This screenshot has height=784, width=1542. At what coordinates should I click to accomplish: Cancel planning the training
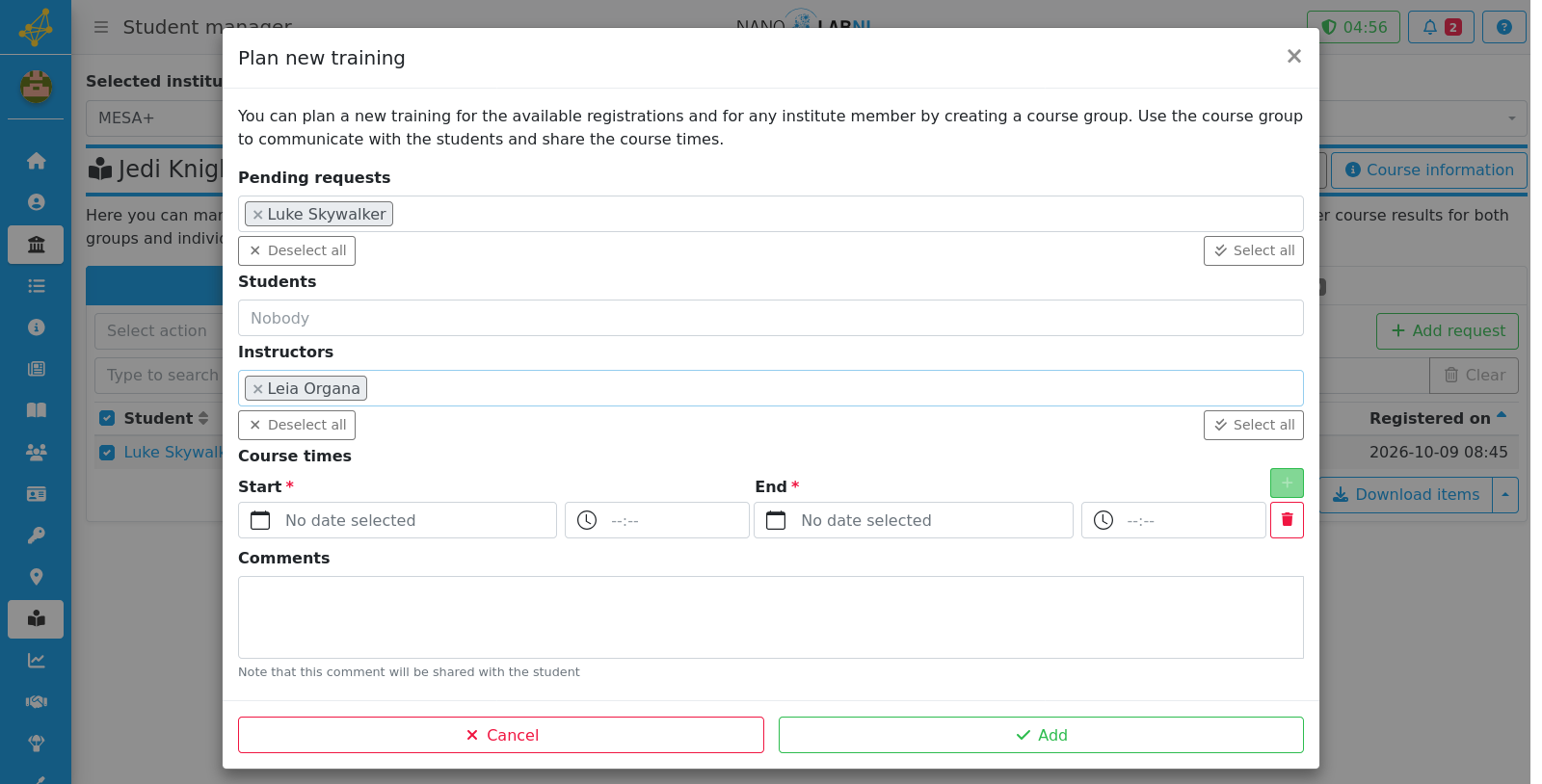coord(501,735)
